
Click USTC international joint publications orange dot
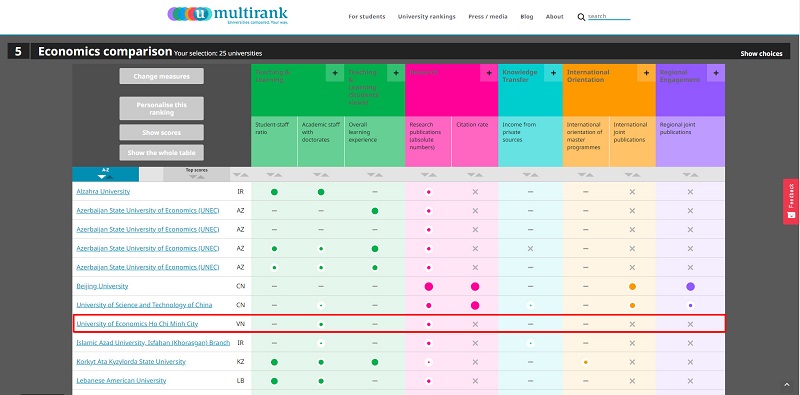(x=633, y=305)
